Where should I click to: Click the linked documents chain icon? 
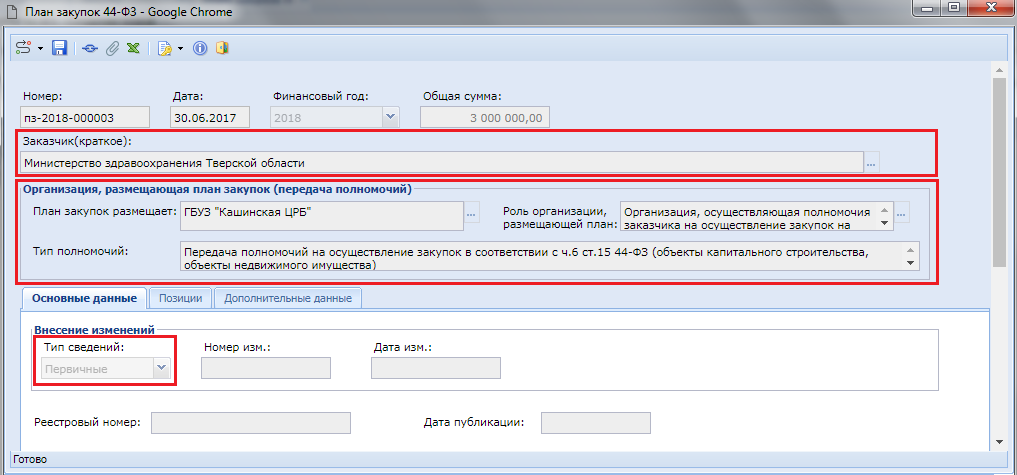pyautogui.click(x=91, y=48)
